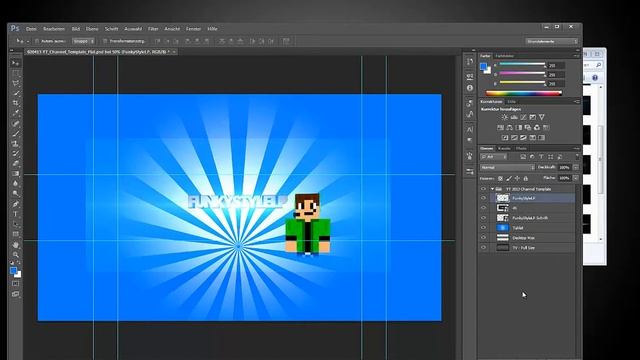This screenshot has height=360, width=640.
Task: Switch to the Farbfelder tab
Action: pos(504,56)
